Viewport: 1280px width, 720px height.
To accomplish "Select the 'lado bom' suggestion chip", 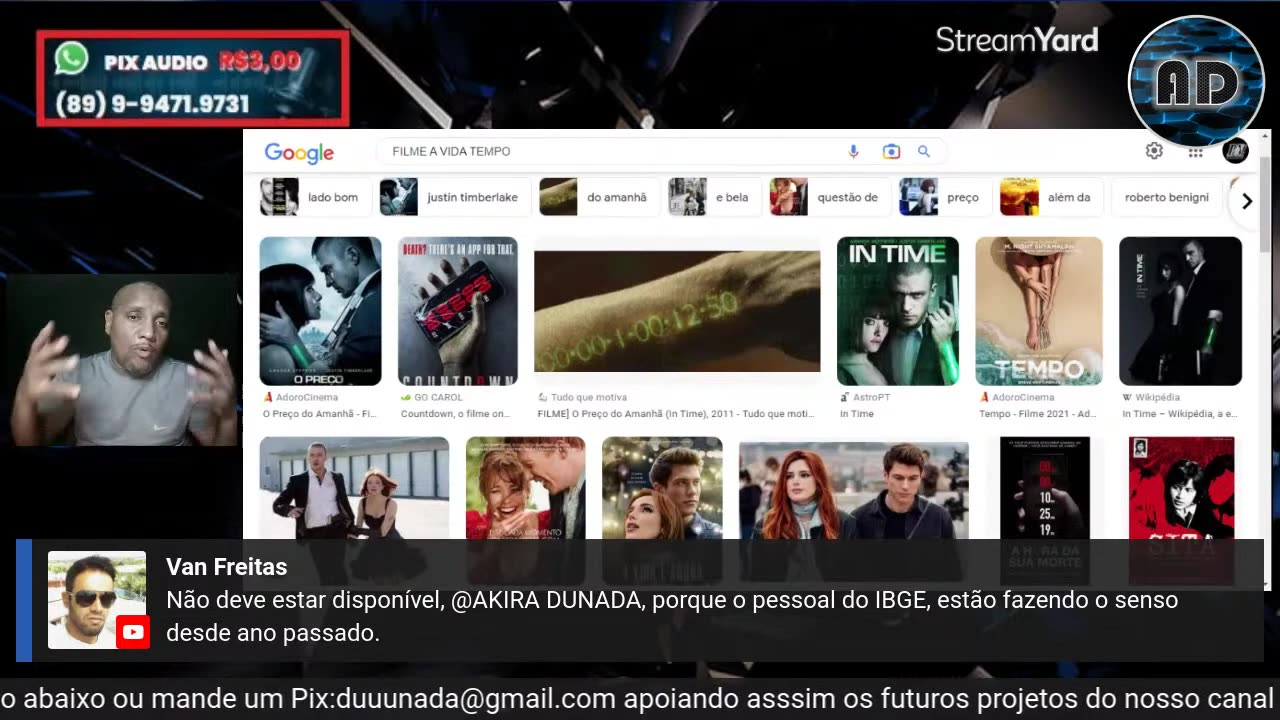I will point(316,197).
